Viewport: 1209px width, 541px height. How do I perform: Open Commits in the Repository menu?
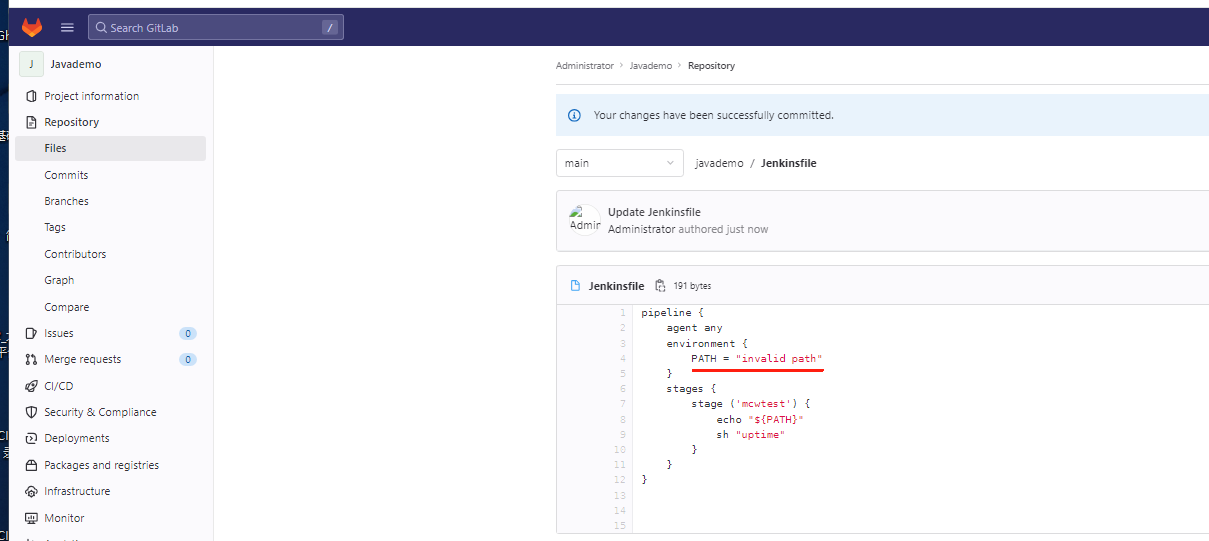[66, 175]
